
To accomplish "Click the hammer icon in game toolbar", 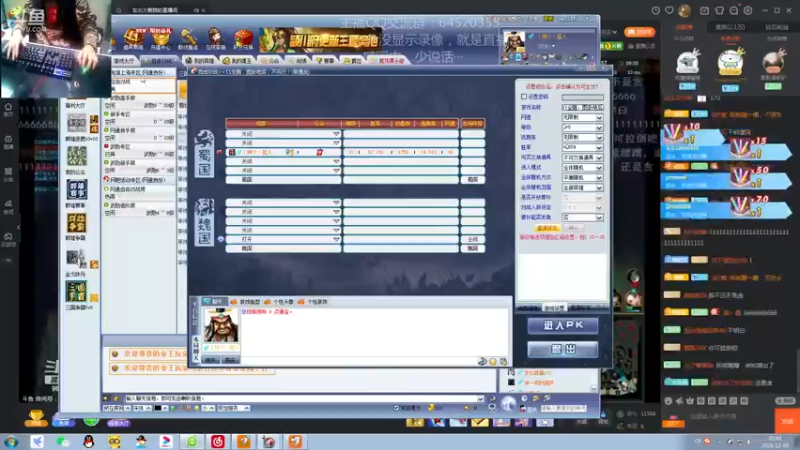I will [188, 39].
